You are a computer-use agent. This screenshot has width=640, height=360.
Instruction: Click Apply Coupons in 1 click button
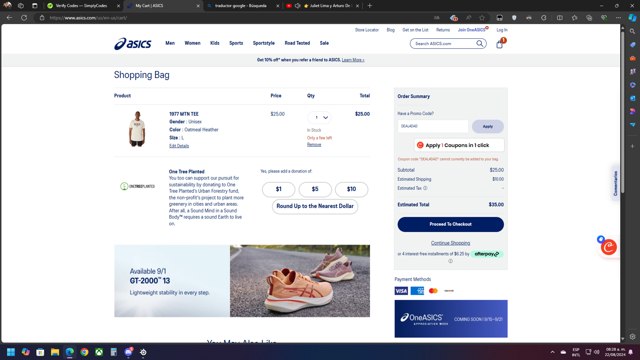459,145
